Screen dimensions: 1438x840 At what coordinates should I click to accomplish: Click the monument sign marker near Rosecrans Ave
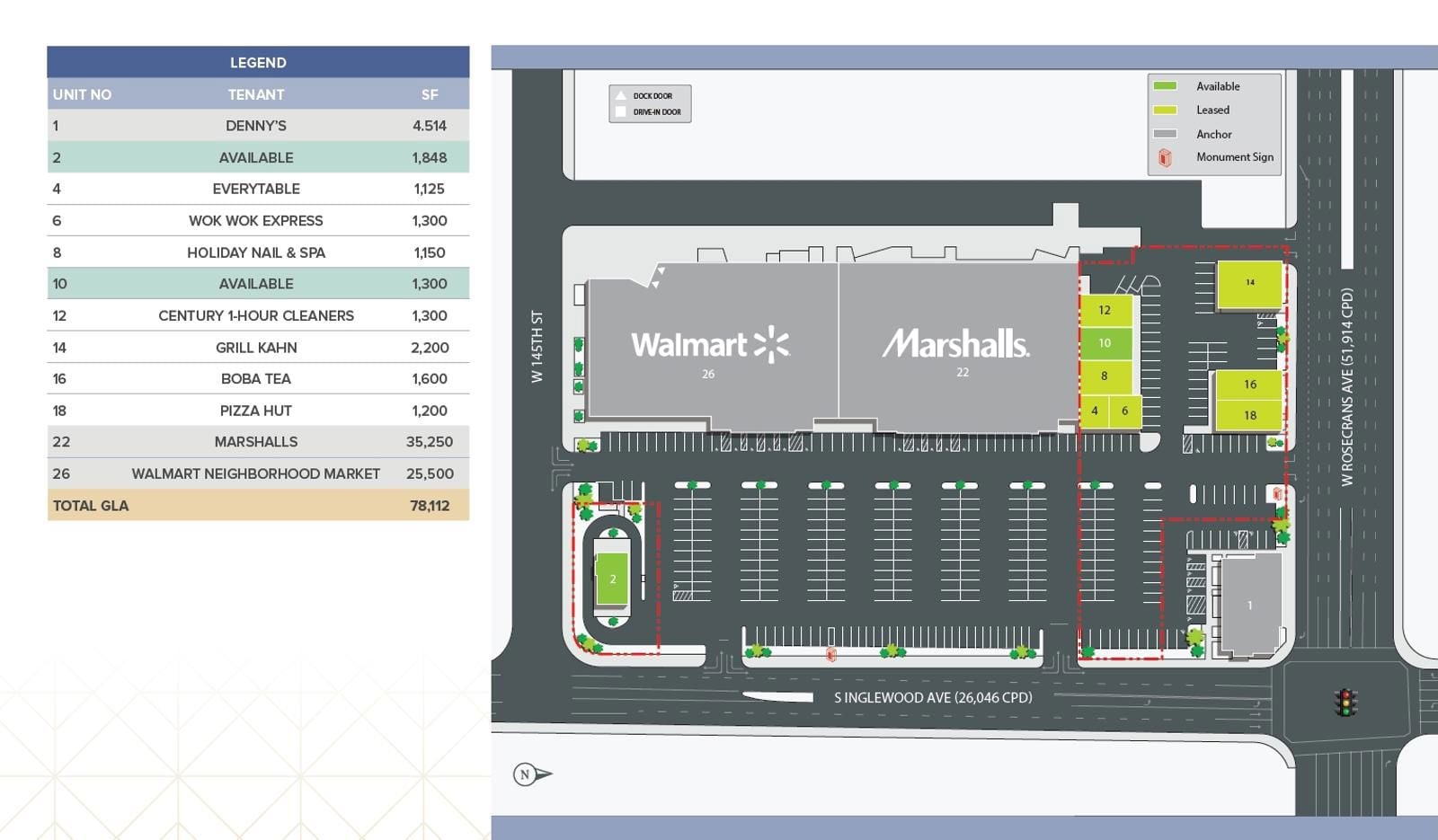click(x=1274, y=492)
